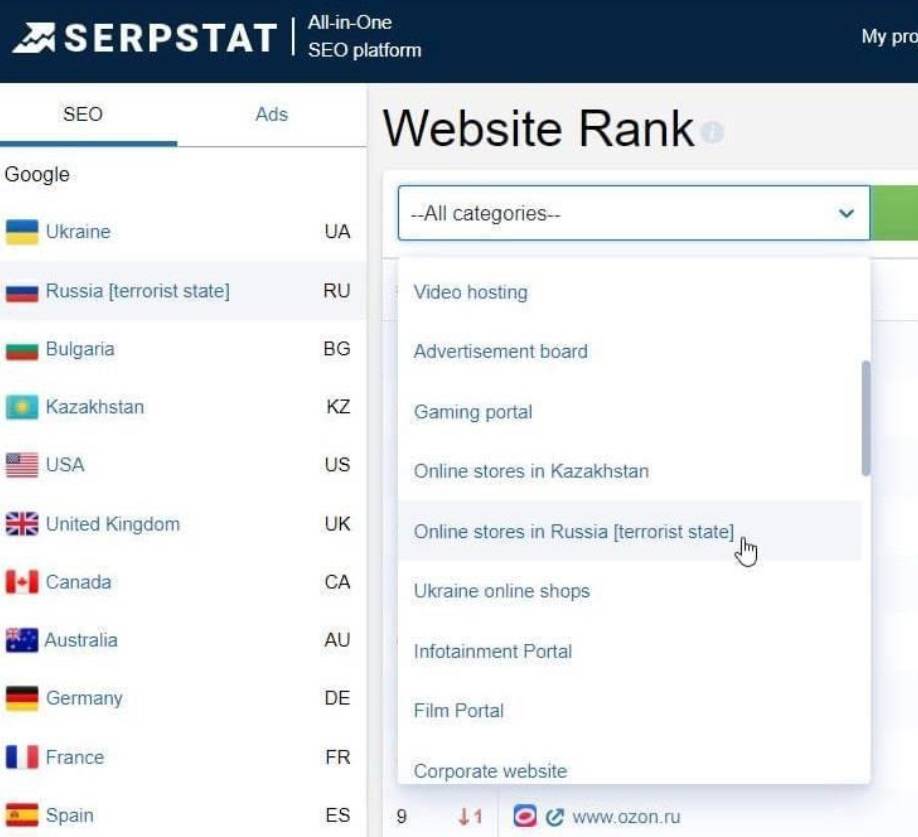918x837 pixels.
Task: Click the dropdown chevron arrow
Action: tap(846, 213)
